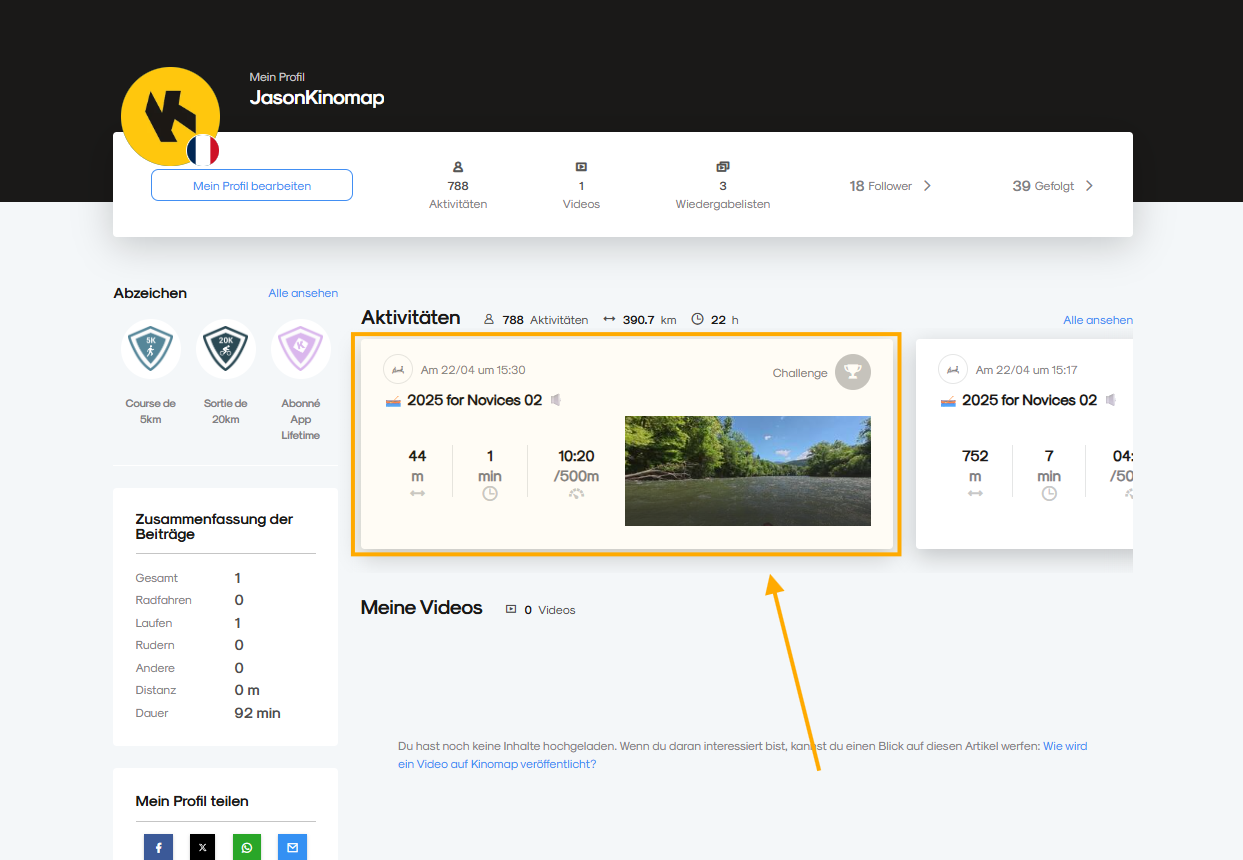This screenshot has width=1243, height=860.
Task: Click the speaker icon next to first '2025 for Novices 02'
Action: 556,400
